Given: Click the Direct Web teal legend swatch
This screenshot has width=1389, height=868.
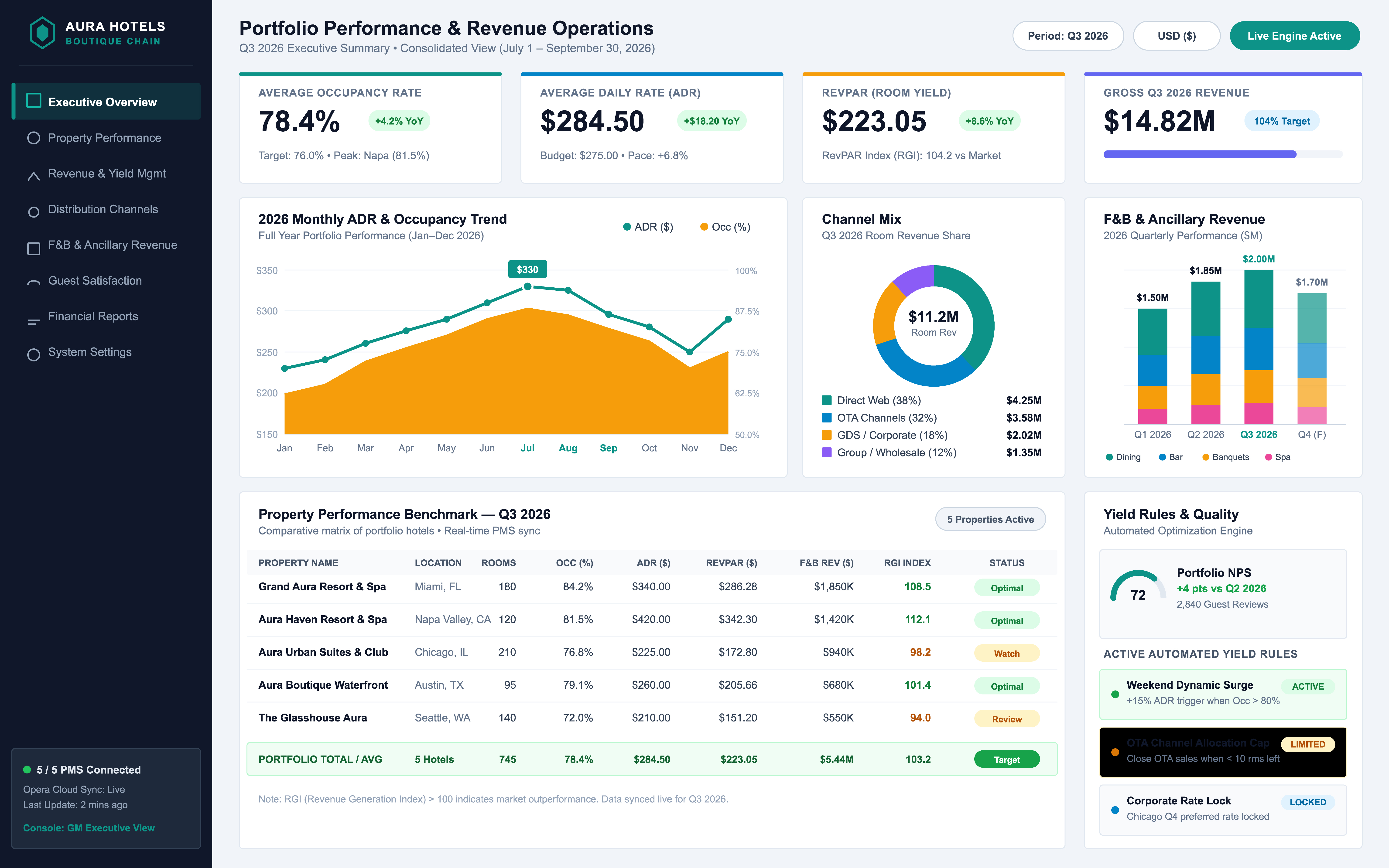Looking at the screenshot, I should click(x=827, y=400).
